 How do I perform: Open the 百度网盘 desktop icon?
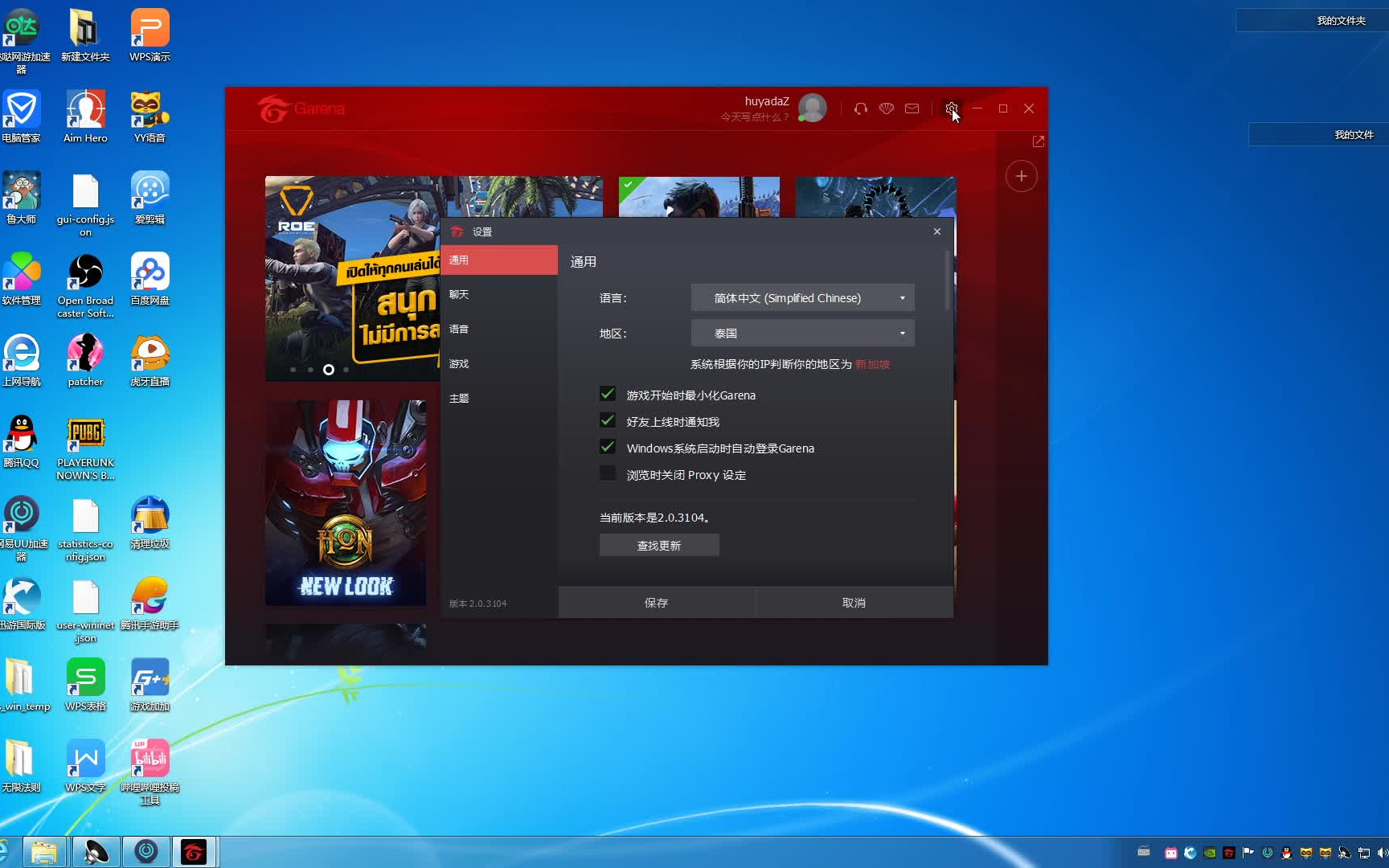click(x=150, y=279)
